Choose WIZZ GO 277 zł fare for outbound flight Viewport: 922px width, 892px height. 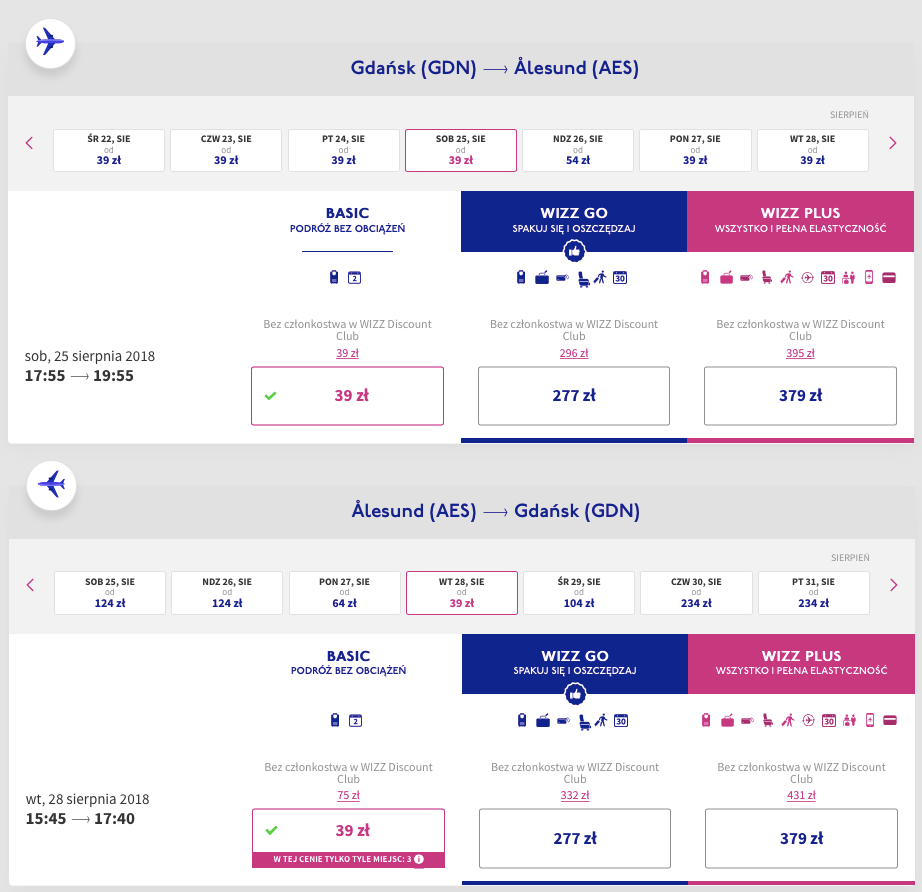[574, 396]
